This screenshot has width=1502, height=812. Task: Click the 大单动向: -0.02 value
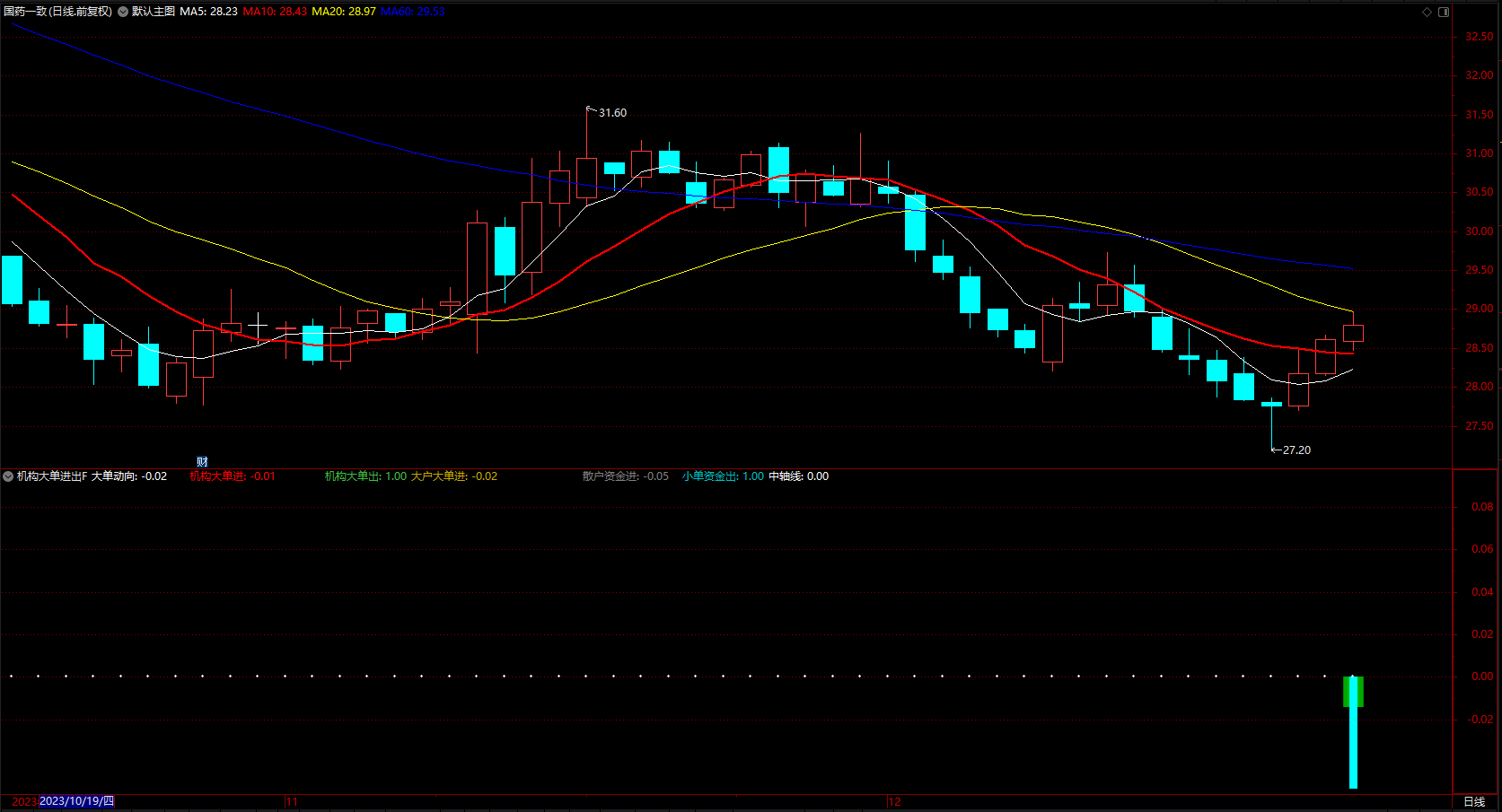[129, 476]
